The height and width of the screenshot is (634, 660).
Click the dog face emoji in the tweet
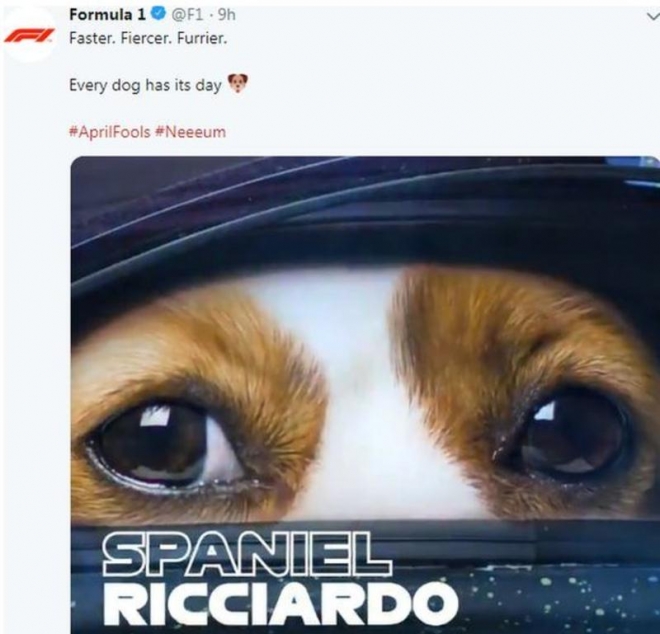tap(237, 83)
